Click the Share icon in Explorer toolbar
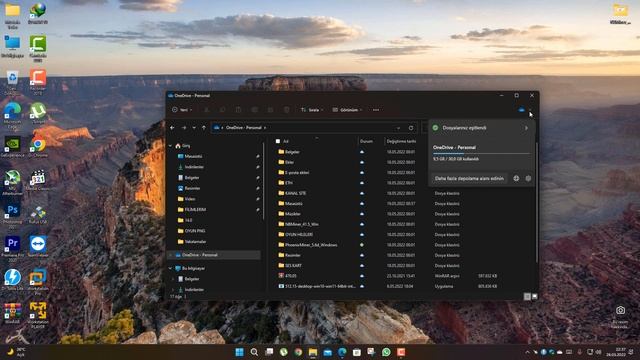This screenshot has height=360, width=640. (x=271, y=110)
